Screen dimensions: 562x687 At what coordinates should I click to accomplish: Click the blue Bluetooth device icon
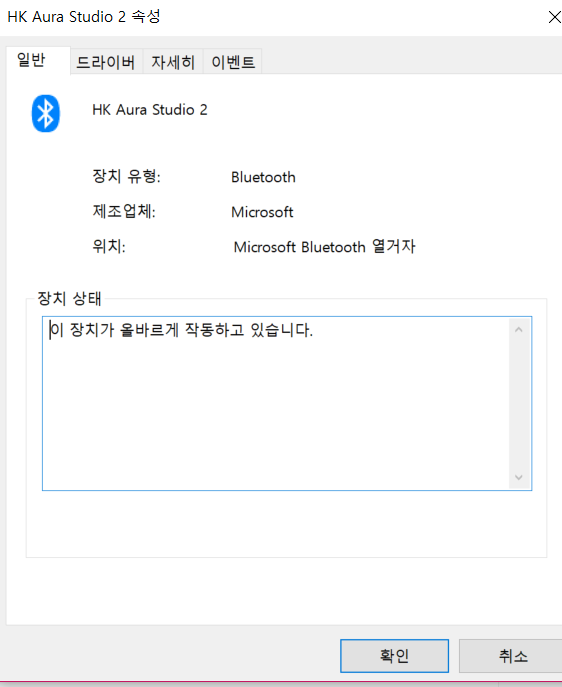click(46, 113)
